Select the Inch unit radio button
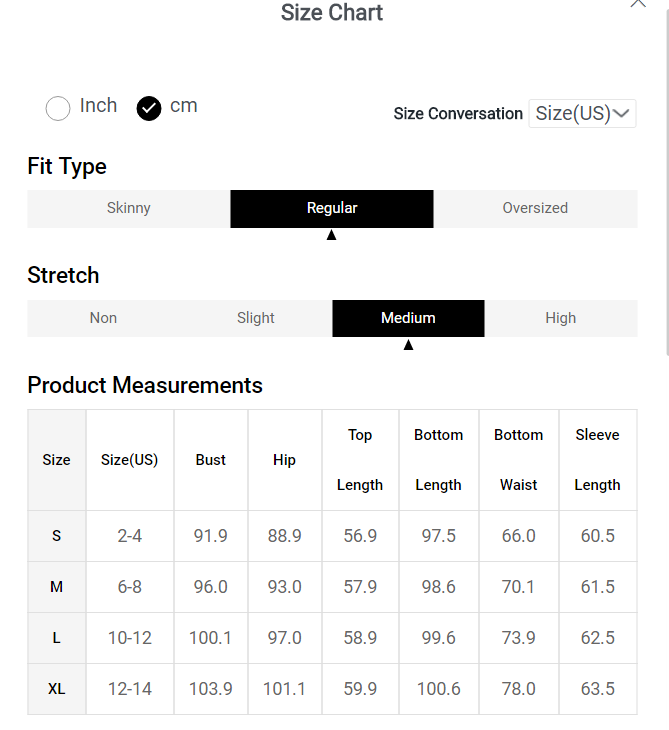Viewport: 669px width, 730px height. tap(58, 108)
